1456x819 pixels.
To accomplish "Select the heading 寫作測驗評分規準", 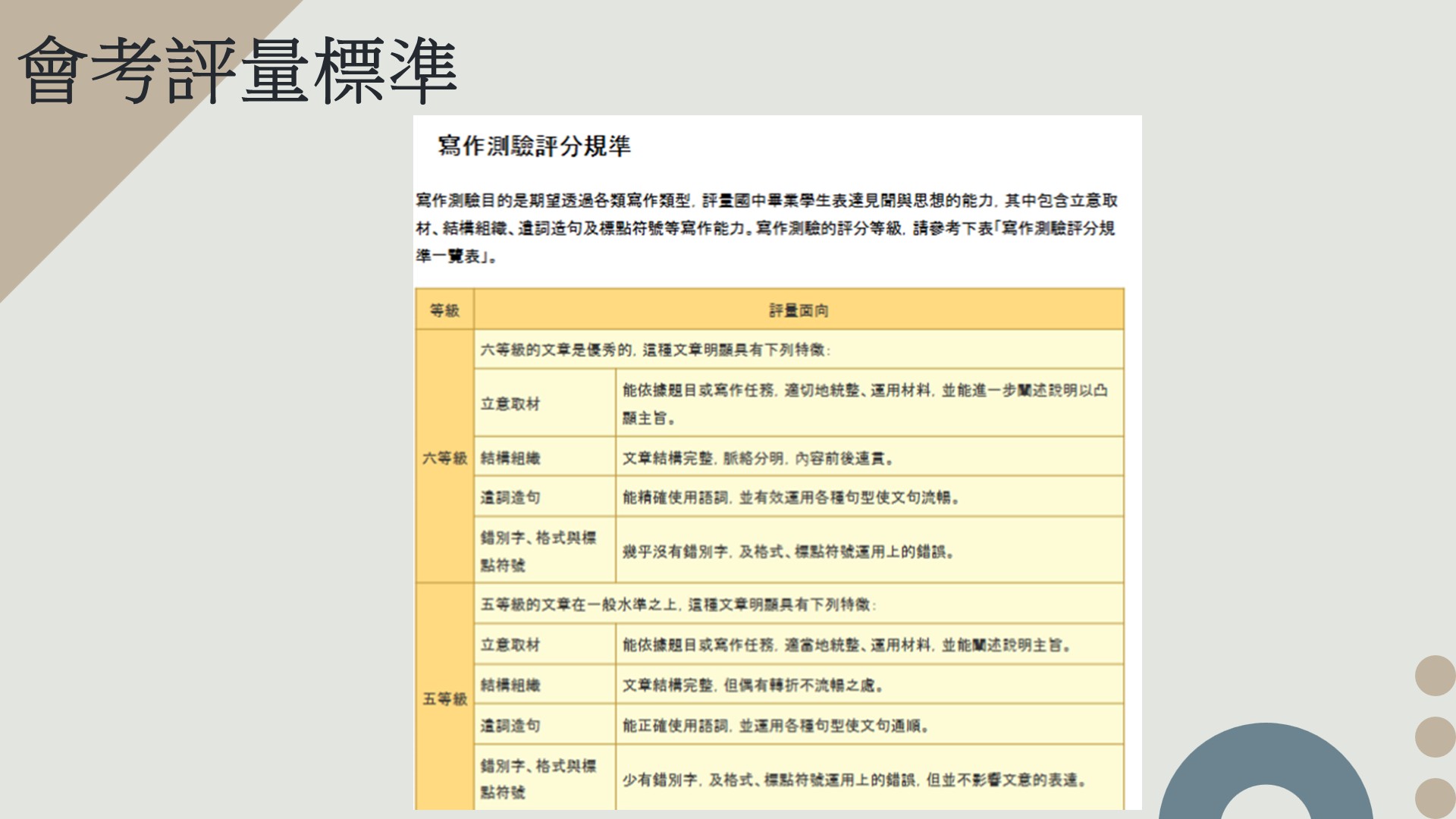I will point(534,146).
